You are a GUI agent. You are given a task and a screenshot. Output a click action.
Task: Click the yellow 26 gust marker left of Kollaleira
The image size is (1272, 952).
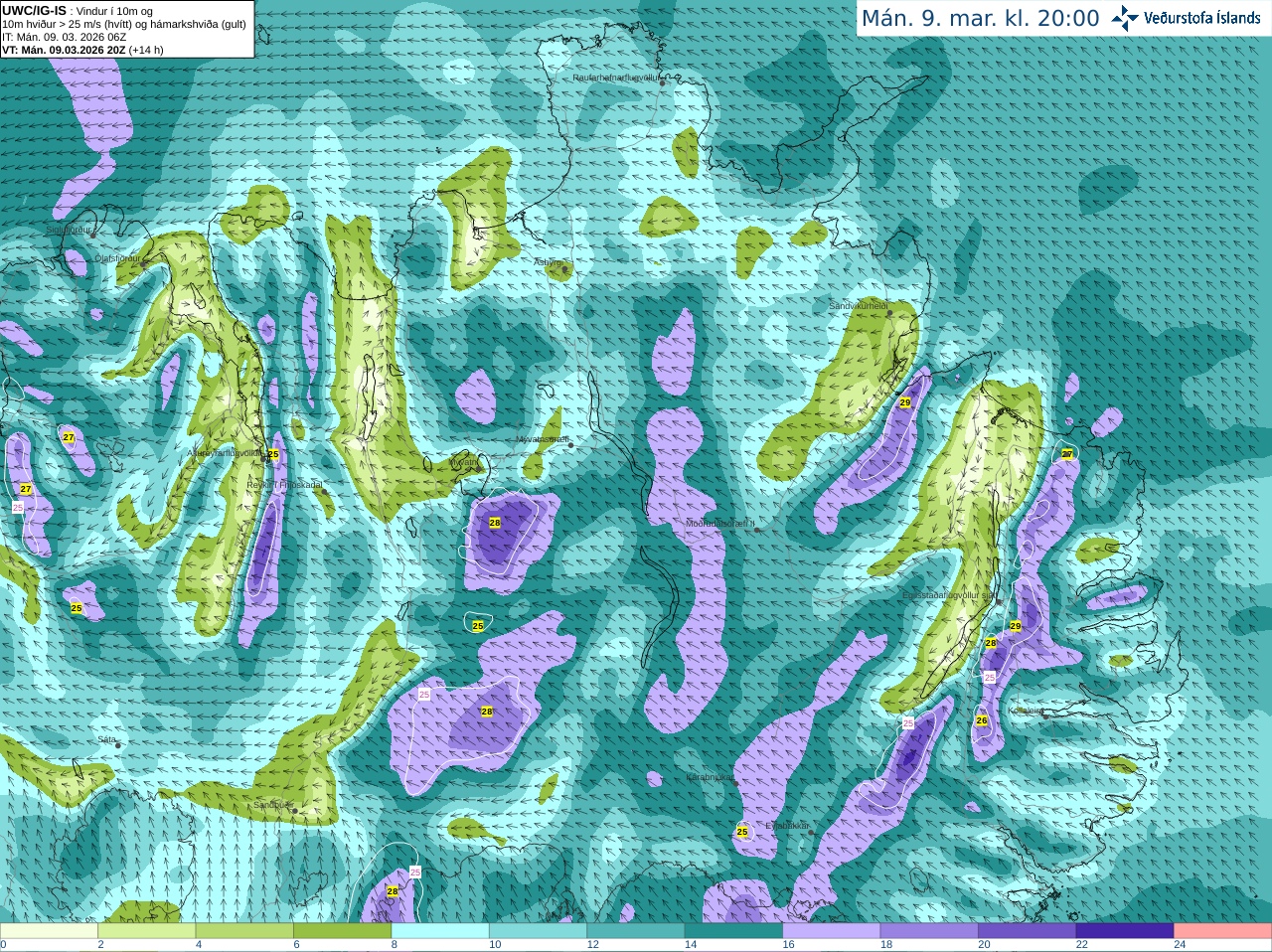point(982,720)
